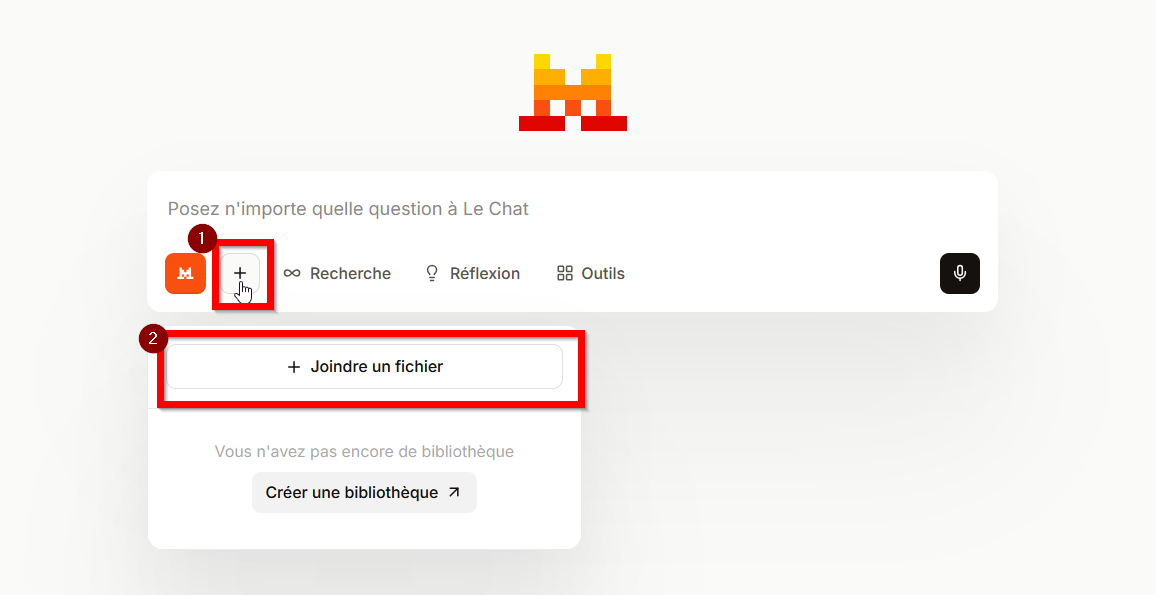The image size is (1156, 595).
Task: Click the pixelated Mistral logo
Action: (x=572, y=92)
